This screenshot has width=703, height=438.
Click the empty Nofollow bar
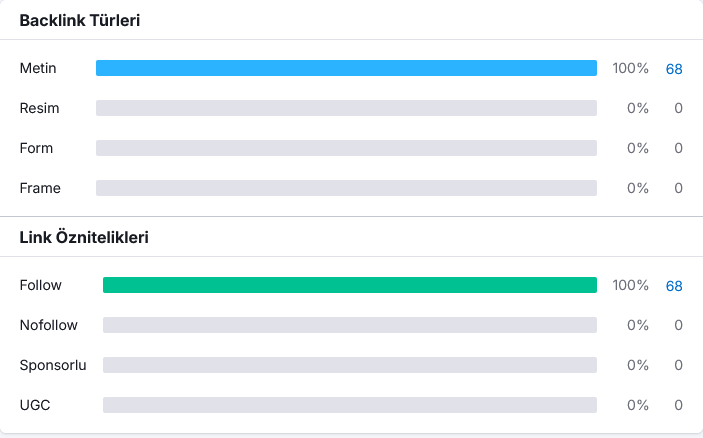[x=350, y=325]
